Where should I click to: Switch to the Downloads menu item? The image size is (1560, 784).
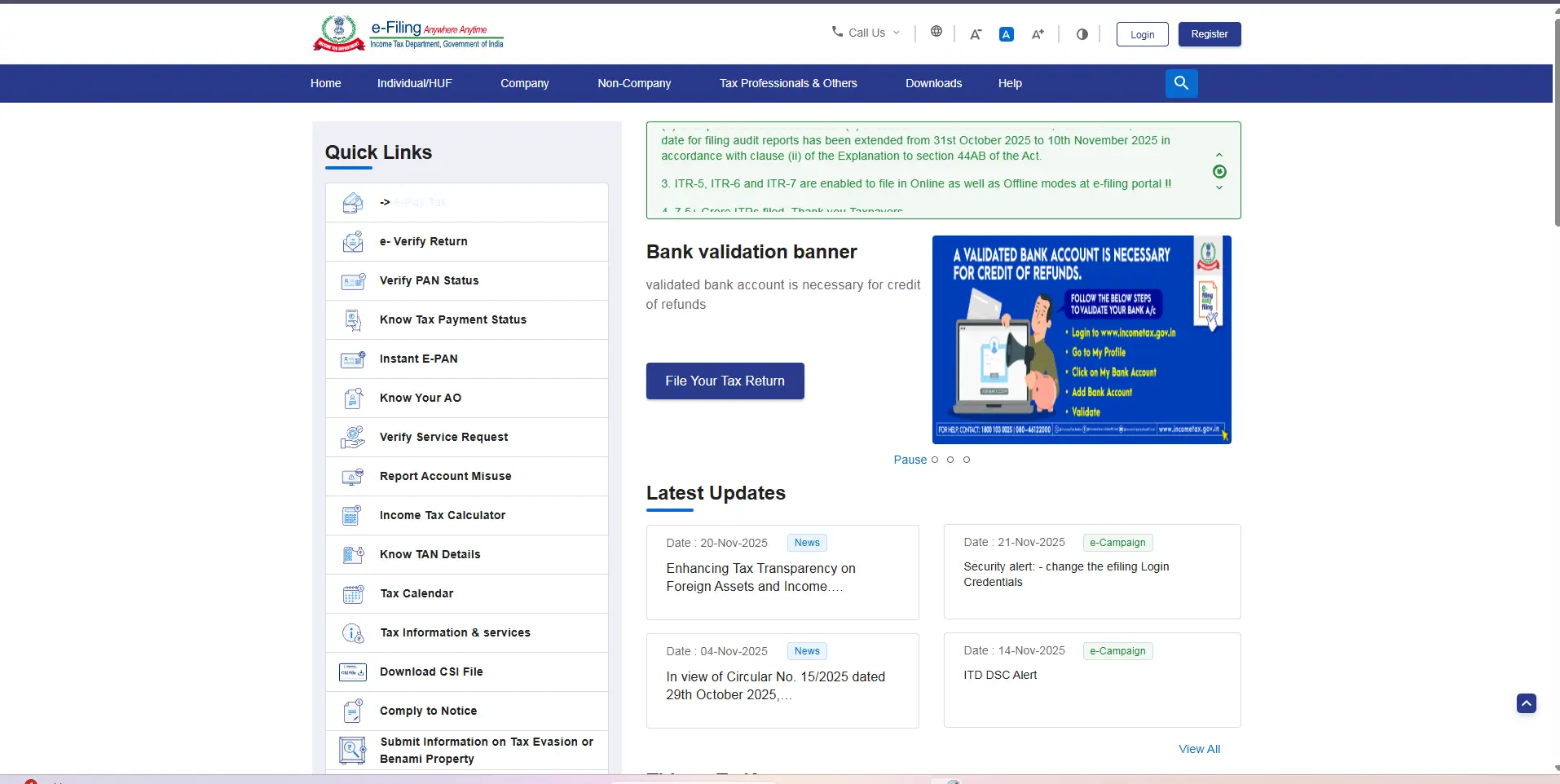point(932,83)
